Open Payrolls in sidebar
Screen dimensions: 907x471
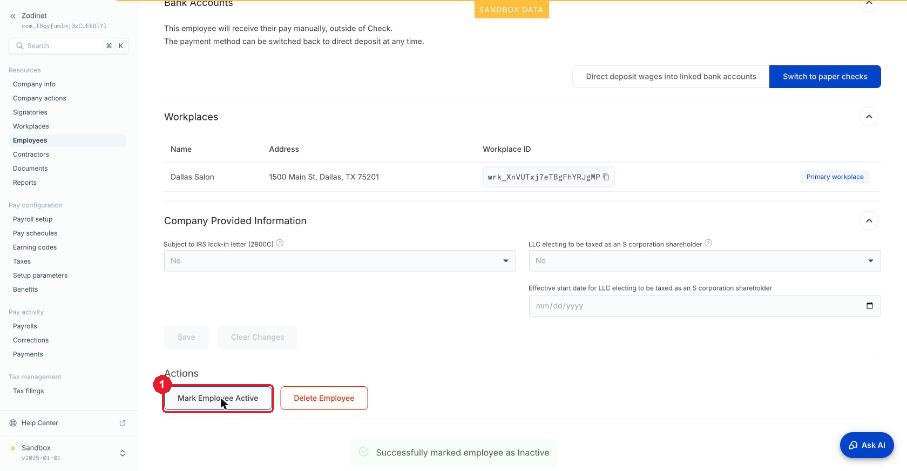[x=25, y=326]
